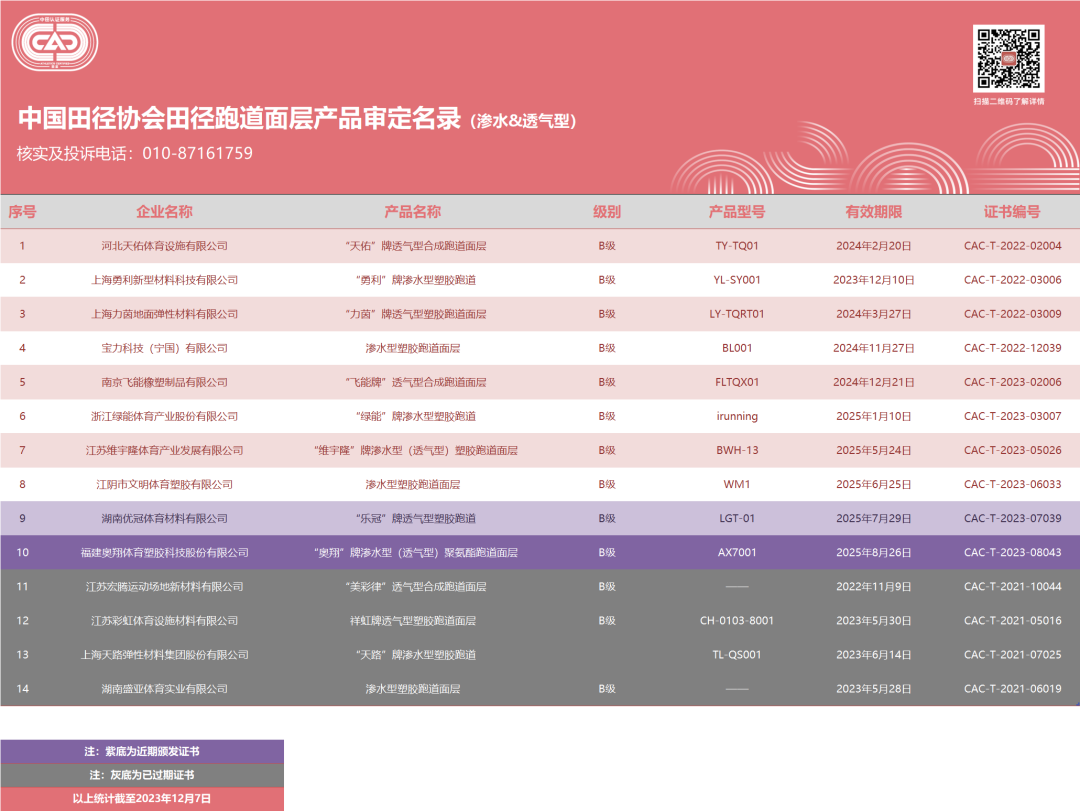Click certificate number CAC-T-2021-10044
The height and width of the screenshot is (811, 1080).
click(x=1012, y=587)
